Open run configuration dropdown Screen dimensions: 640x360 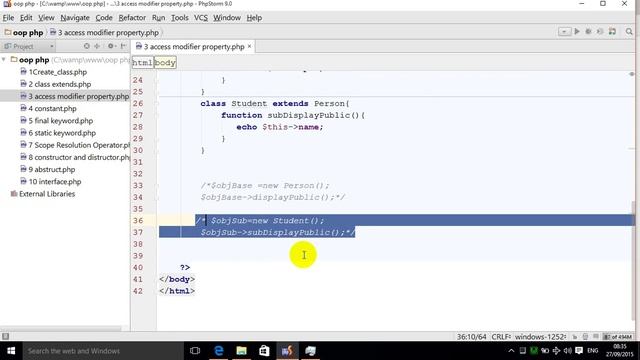point(564,31)
